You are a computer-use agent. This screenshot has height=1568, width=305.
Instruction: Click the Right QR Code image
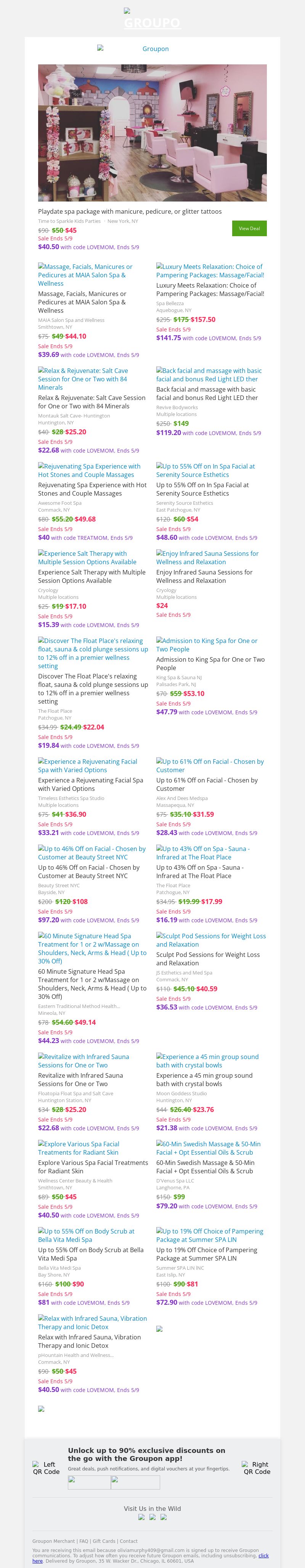256,1467
